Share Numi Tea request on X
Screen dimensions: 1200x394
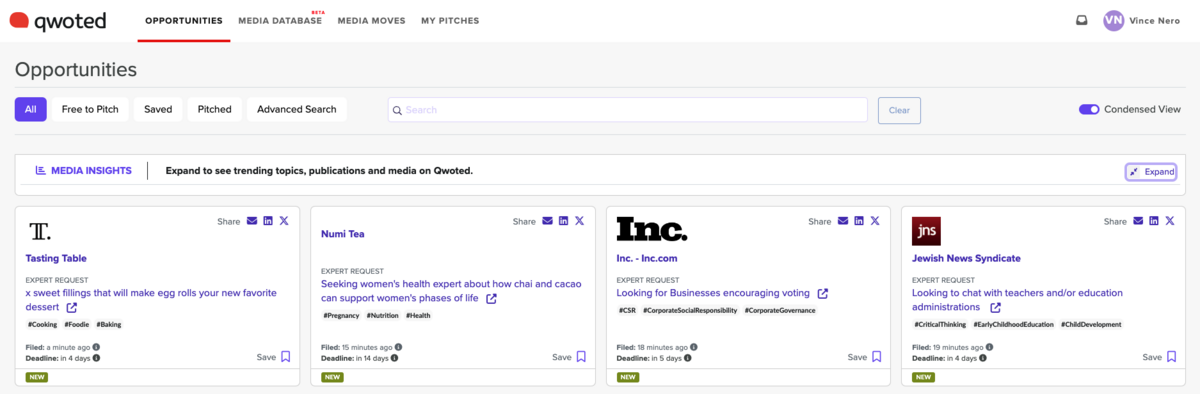click(580, 221)
